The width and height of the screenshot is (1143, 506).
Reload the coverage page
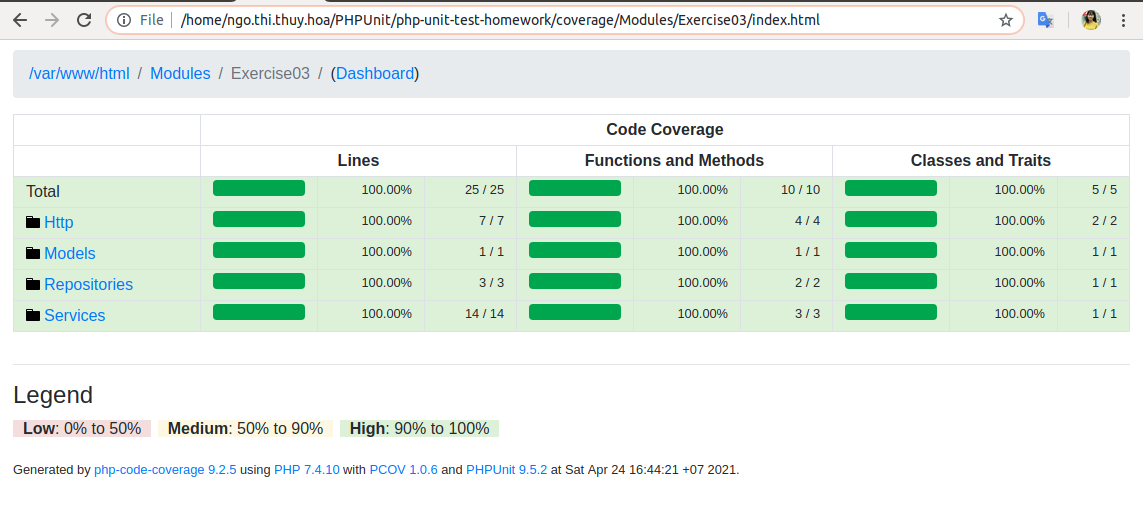point(84,20)
